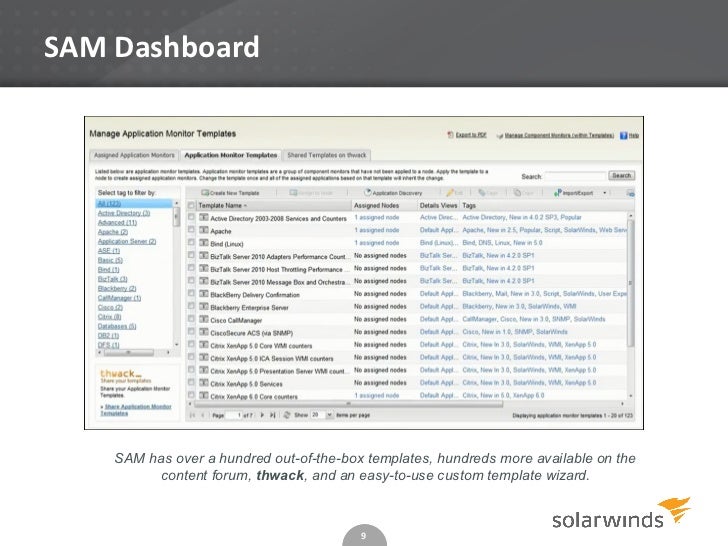This screenshot has height=546, width=728.
Task: Click template icon beside Cisco CallManager
Action: point(203,319)
